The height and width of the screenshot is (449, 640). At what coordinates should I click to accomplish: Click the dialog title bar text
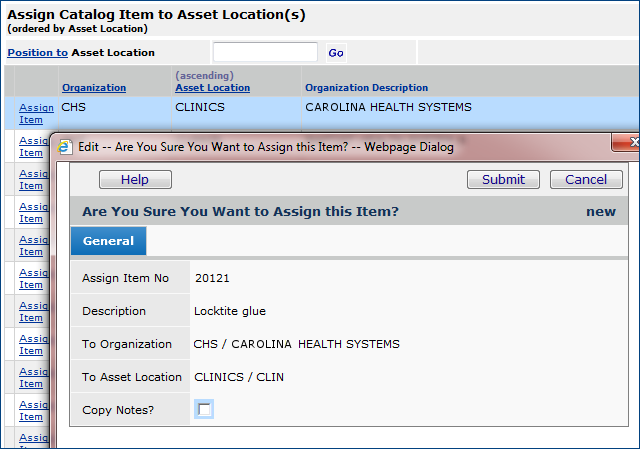pyautogui.click(x=284, y=146)
